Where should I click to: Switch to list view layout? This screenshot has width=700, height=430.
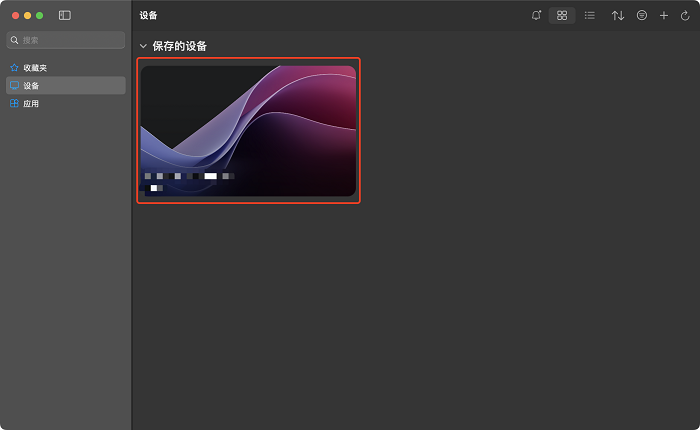(x=590, y=15)
